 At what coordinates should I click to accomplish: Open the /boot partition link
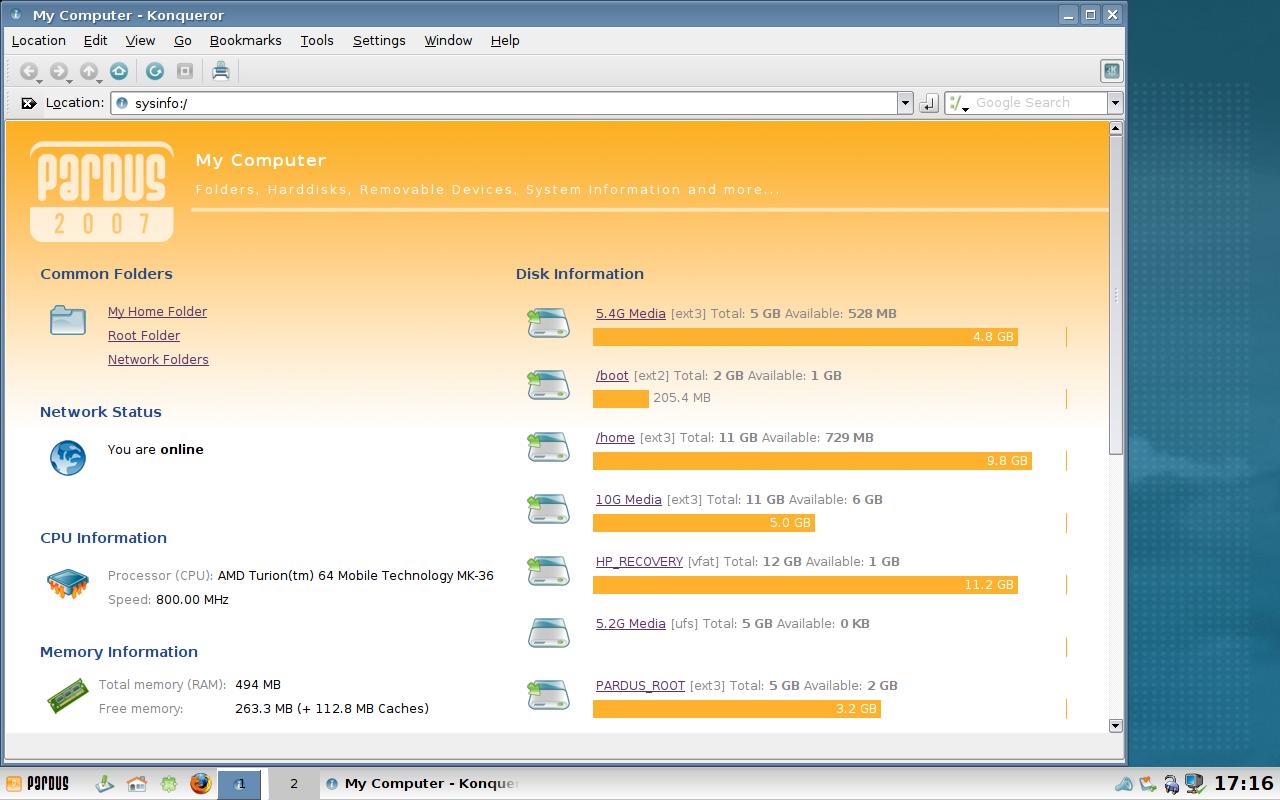[612, 376]
